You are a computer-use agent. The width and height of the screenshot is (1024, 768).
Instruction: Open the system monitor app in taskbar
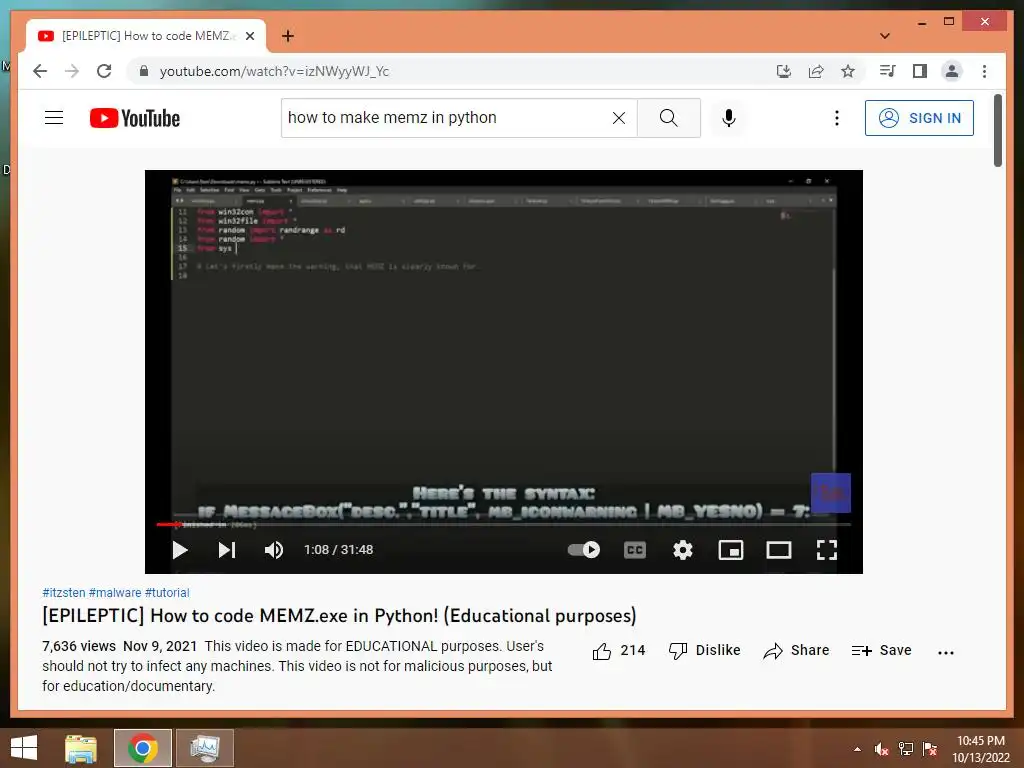coord(205,748)
